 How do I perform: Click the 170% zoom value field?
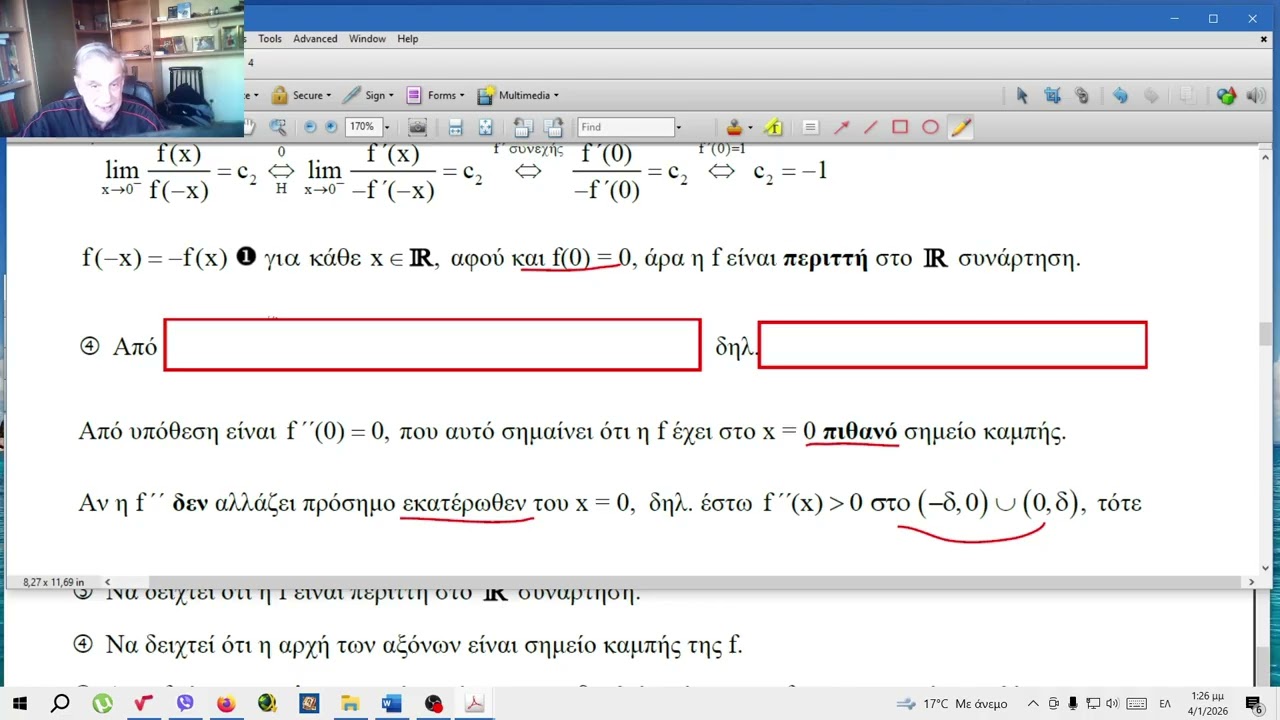(363, 127)
